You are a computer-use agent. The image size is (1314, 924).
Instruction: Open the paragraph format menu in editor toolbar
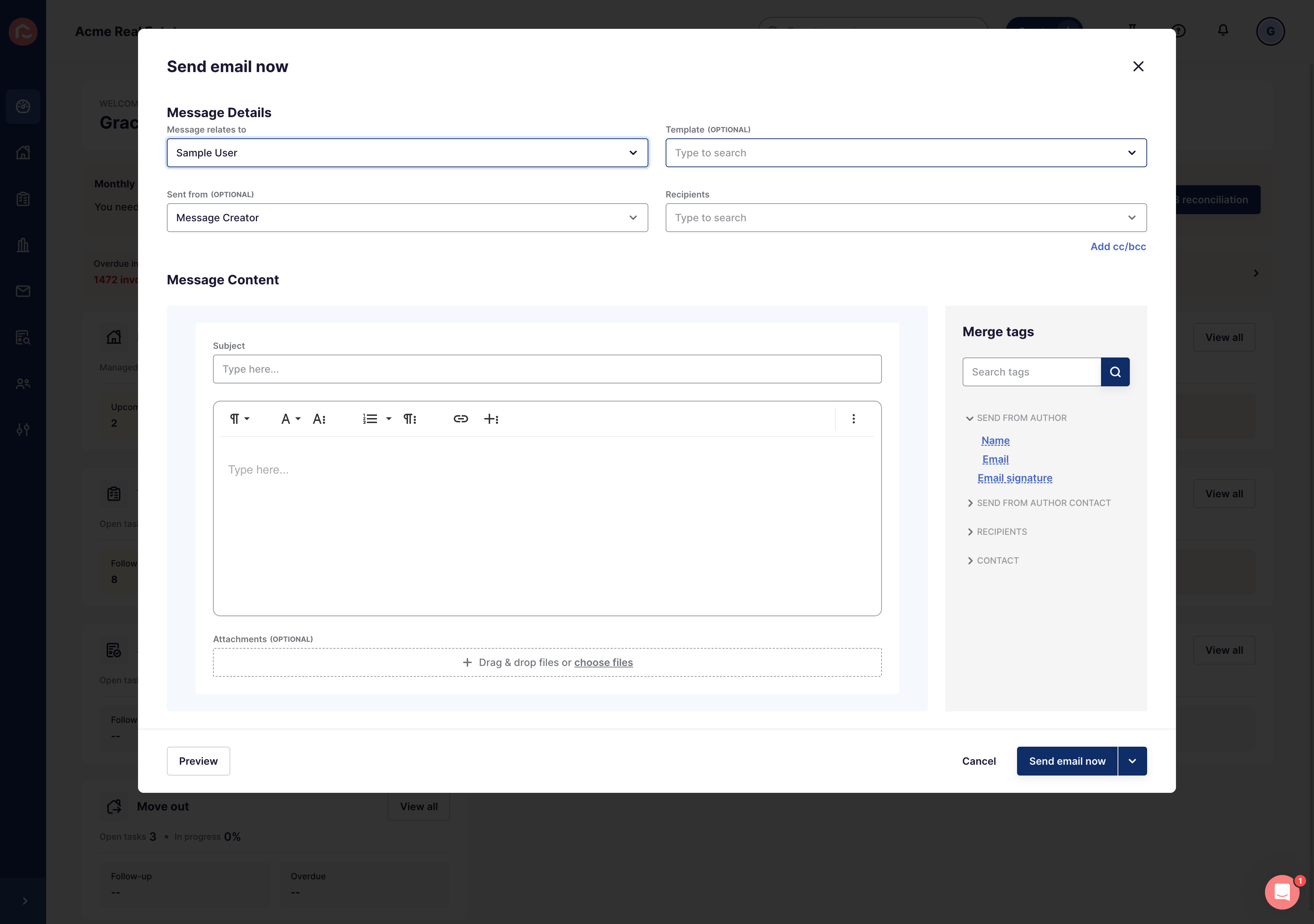(x=239, y=419)
